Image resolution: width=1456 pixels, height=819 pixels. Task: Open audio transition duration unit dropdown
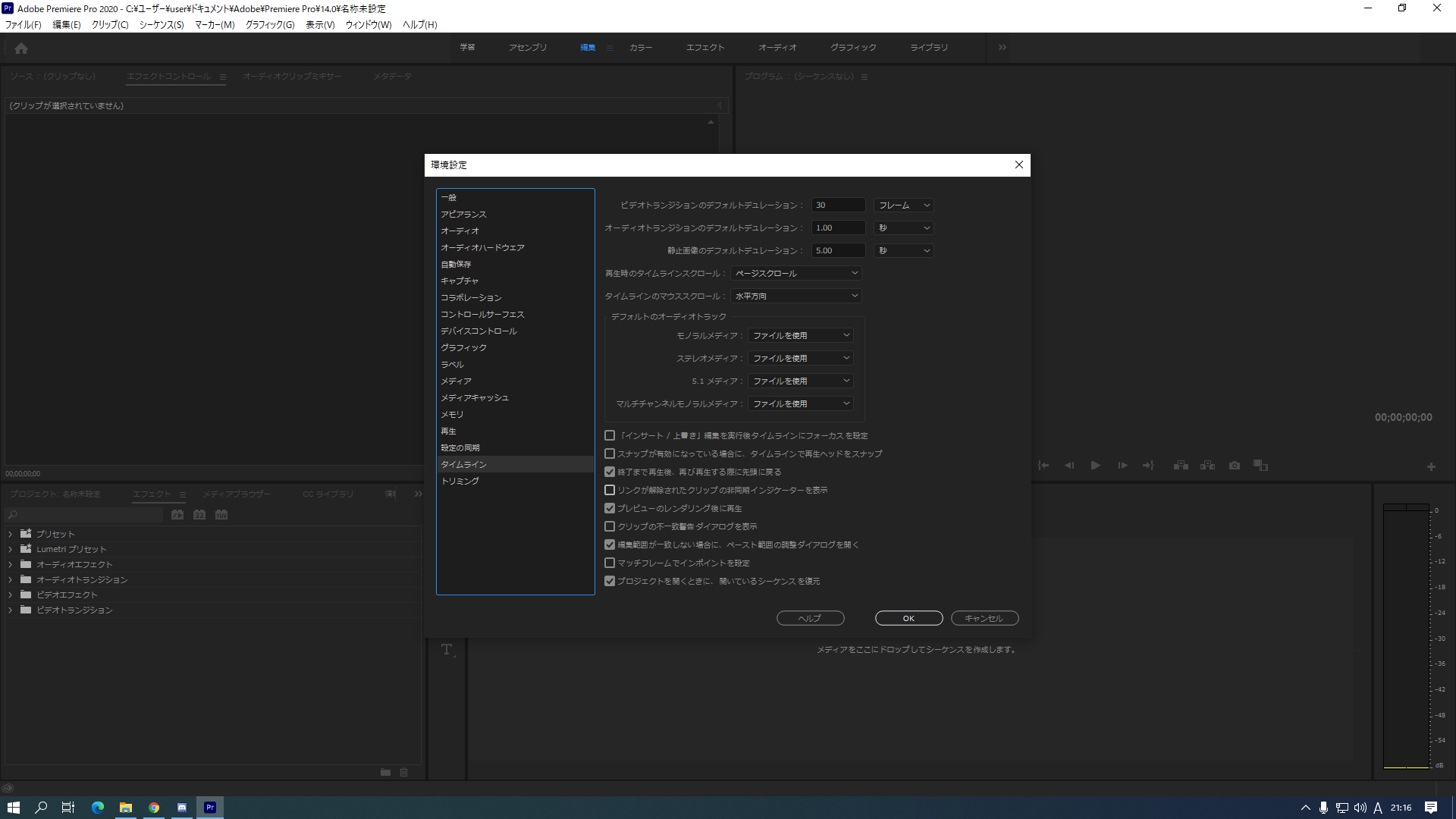(903, 228)
